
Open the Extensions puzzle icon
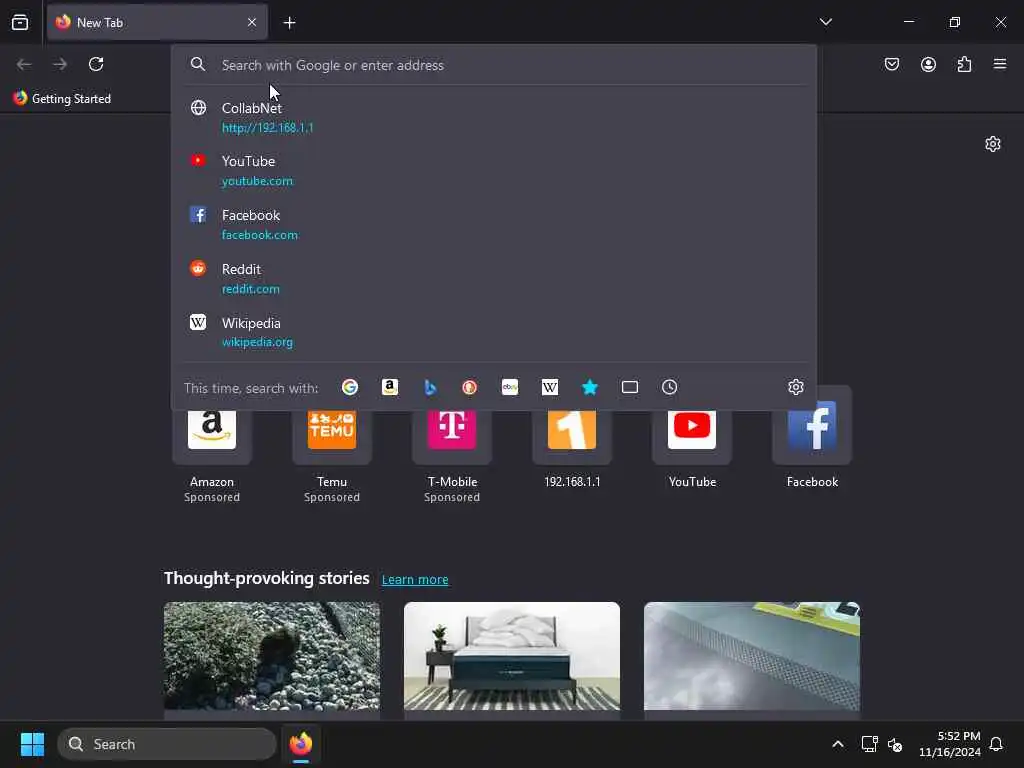(x=964, y=64)
